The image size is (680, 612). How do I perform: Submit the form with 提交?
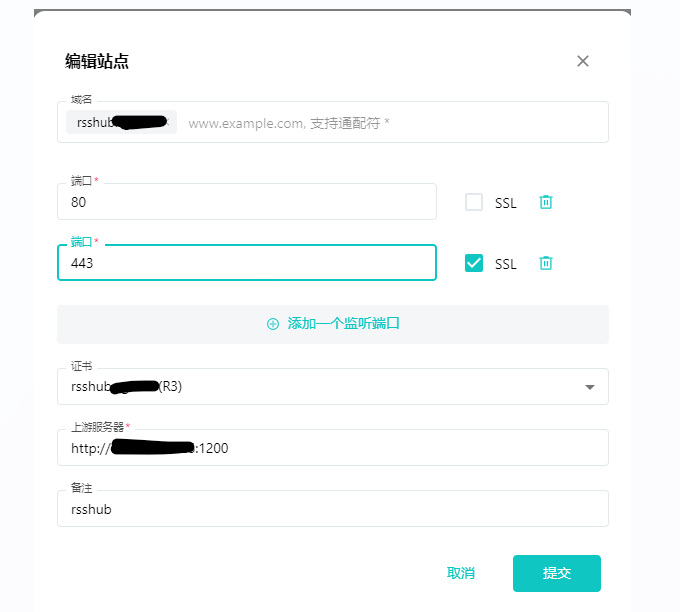tap(557, 573)
